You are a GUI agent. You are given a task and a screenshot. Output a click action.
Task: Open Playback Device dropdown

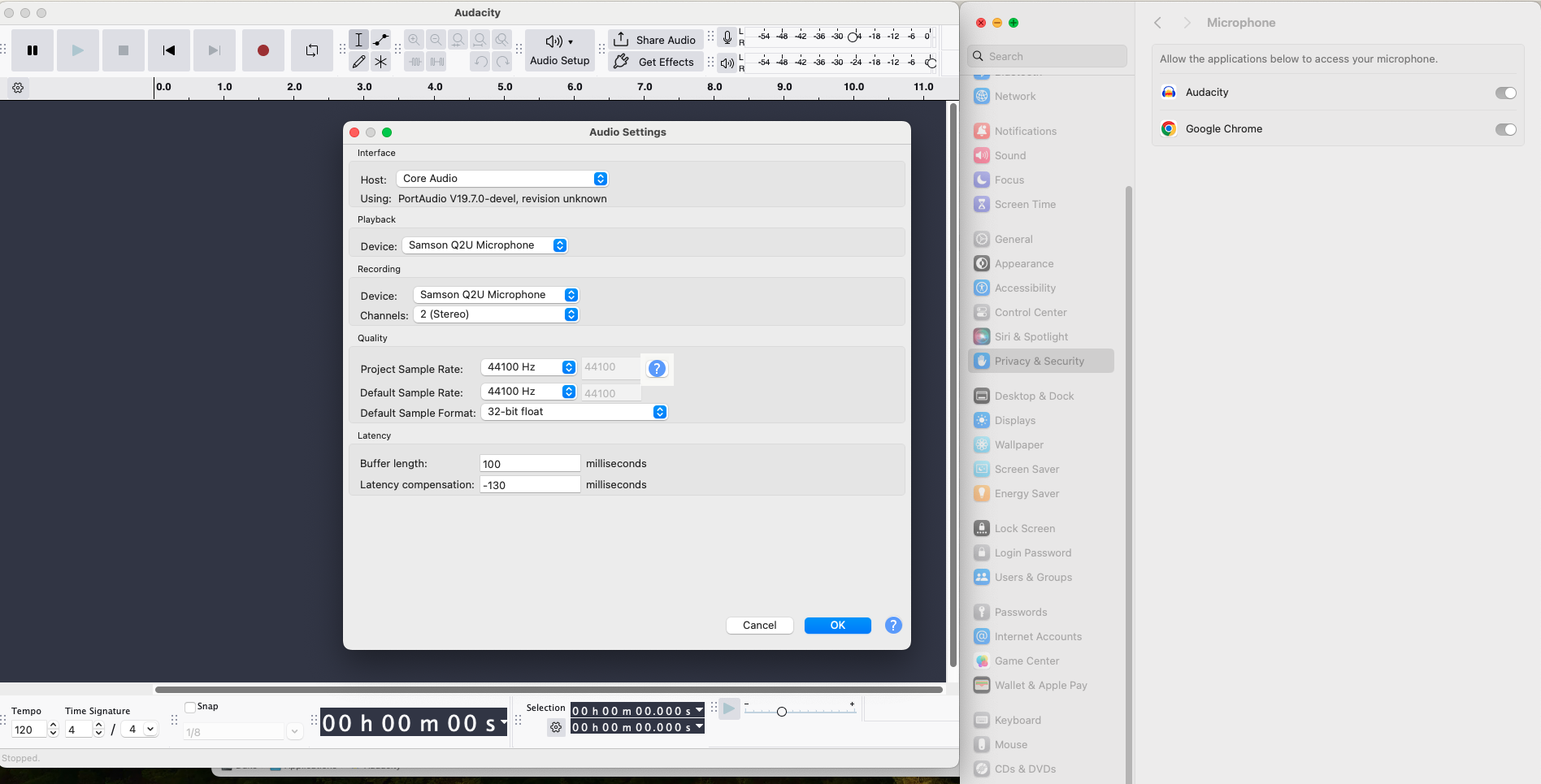(484, 245)
